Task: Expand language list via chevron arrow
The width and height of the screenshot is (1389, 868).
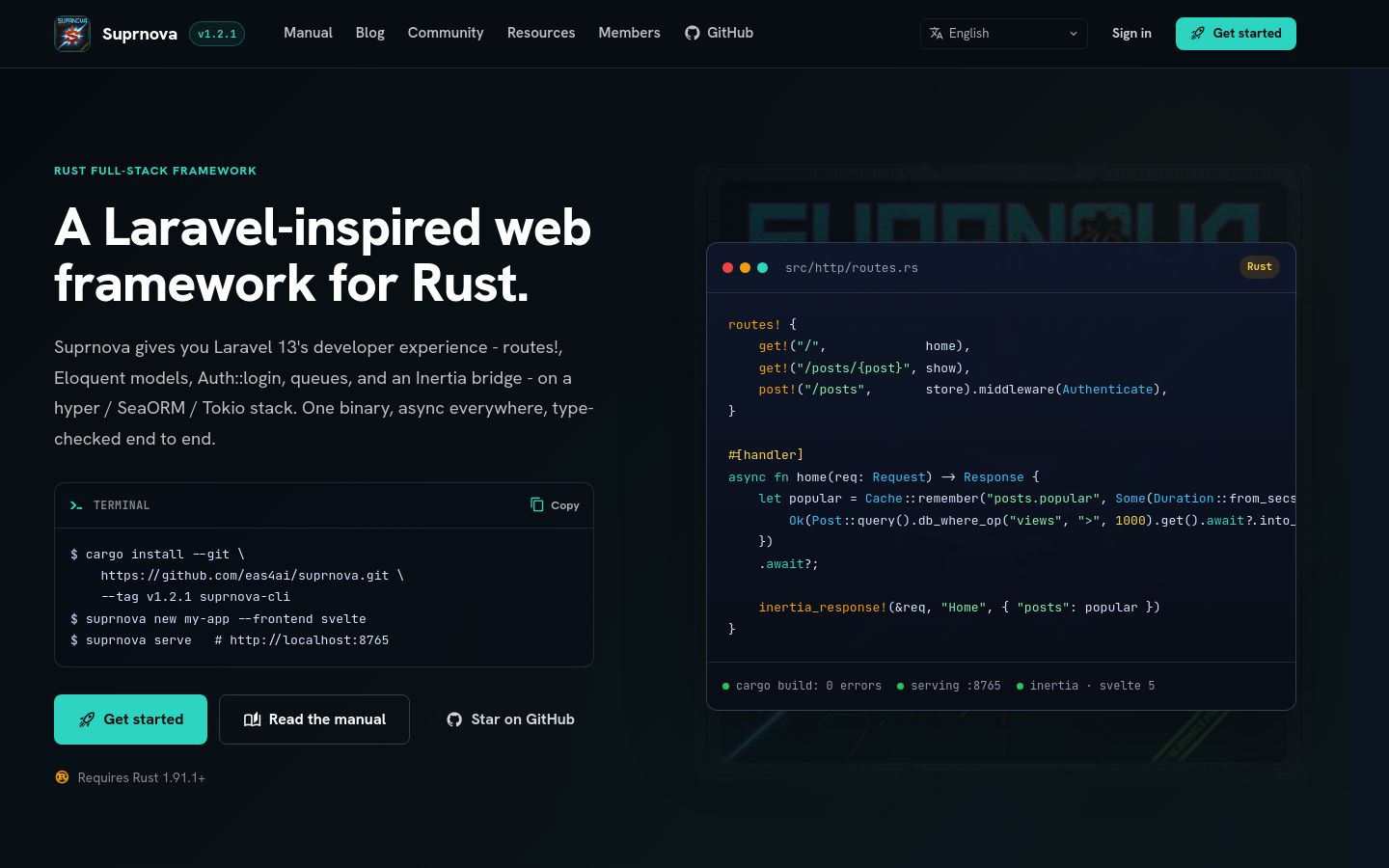Action: (x=1074, y=34)
